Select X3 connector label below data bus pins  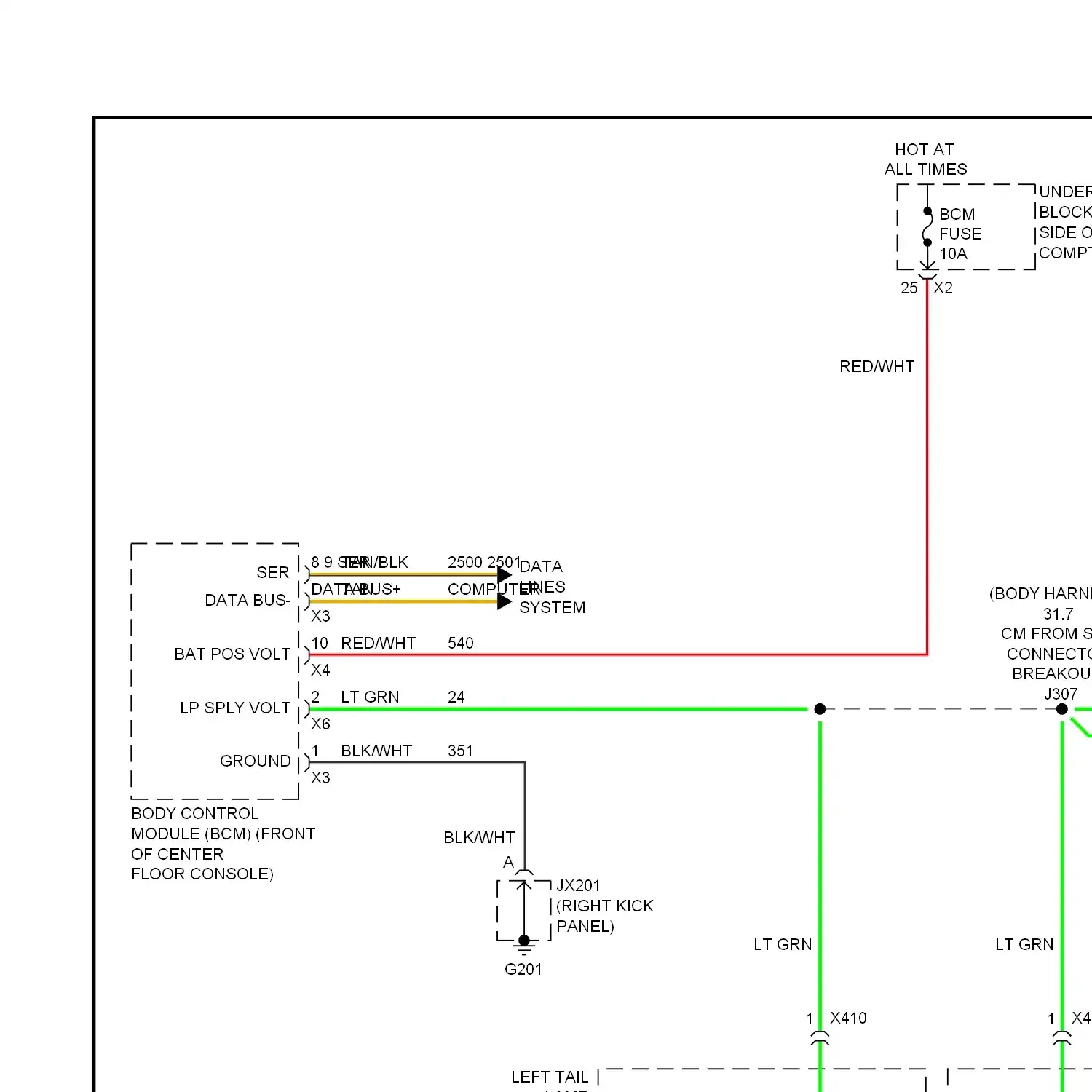pos(320,616)
